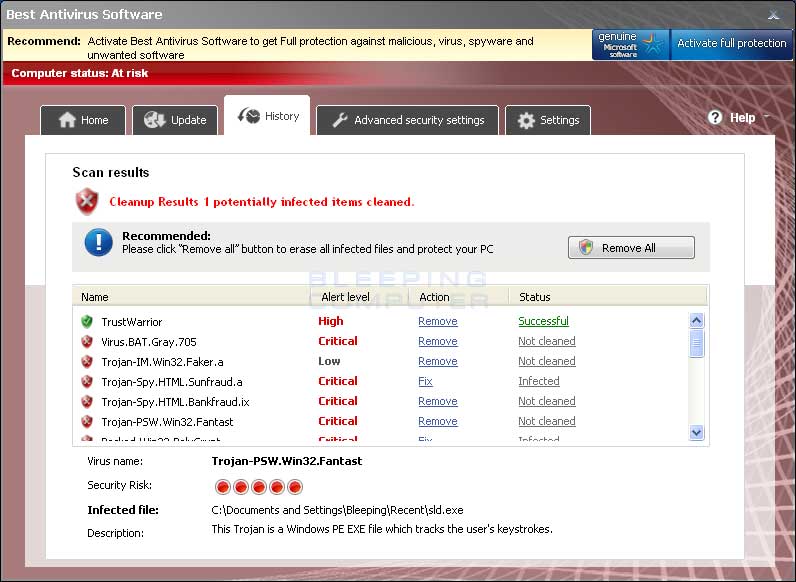Click the wrench icon on Advanced security tab
The height and width of the screenshot is (582, 796).
pos(339,120)
